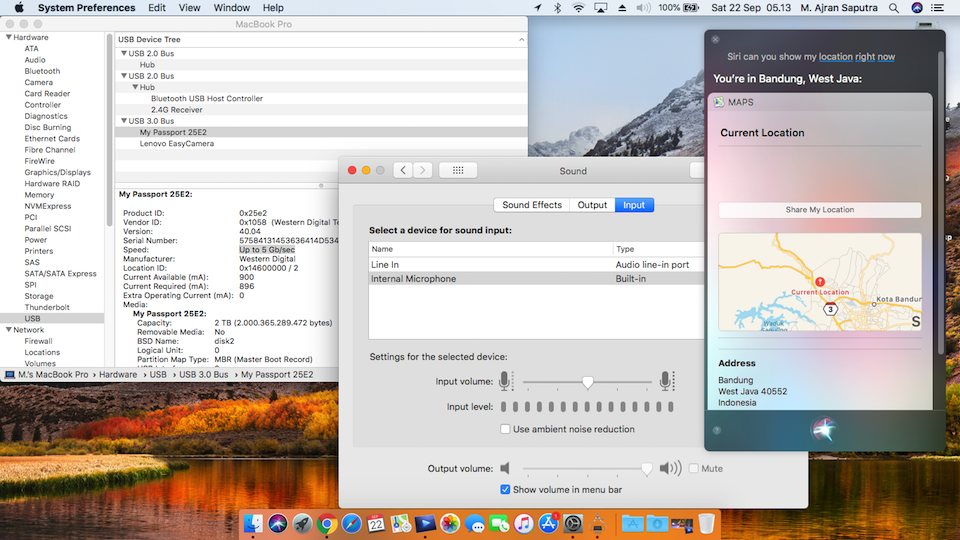Image resolution: width=960 pixels, height=540 pixels.
Task: Switch to Output tab
Action: click(592, 205)
